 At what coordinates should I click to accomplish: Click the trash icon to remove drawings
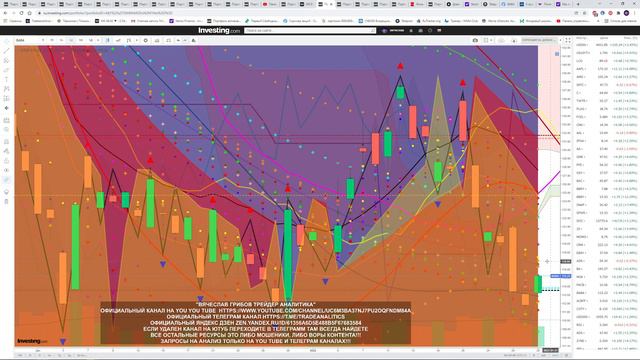point(6,201)
